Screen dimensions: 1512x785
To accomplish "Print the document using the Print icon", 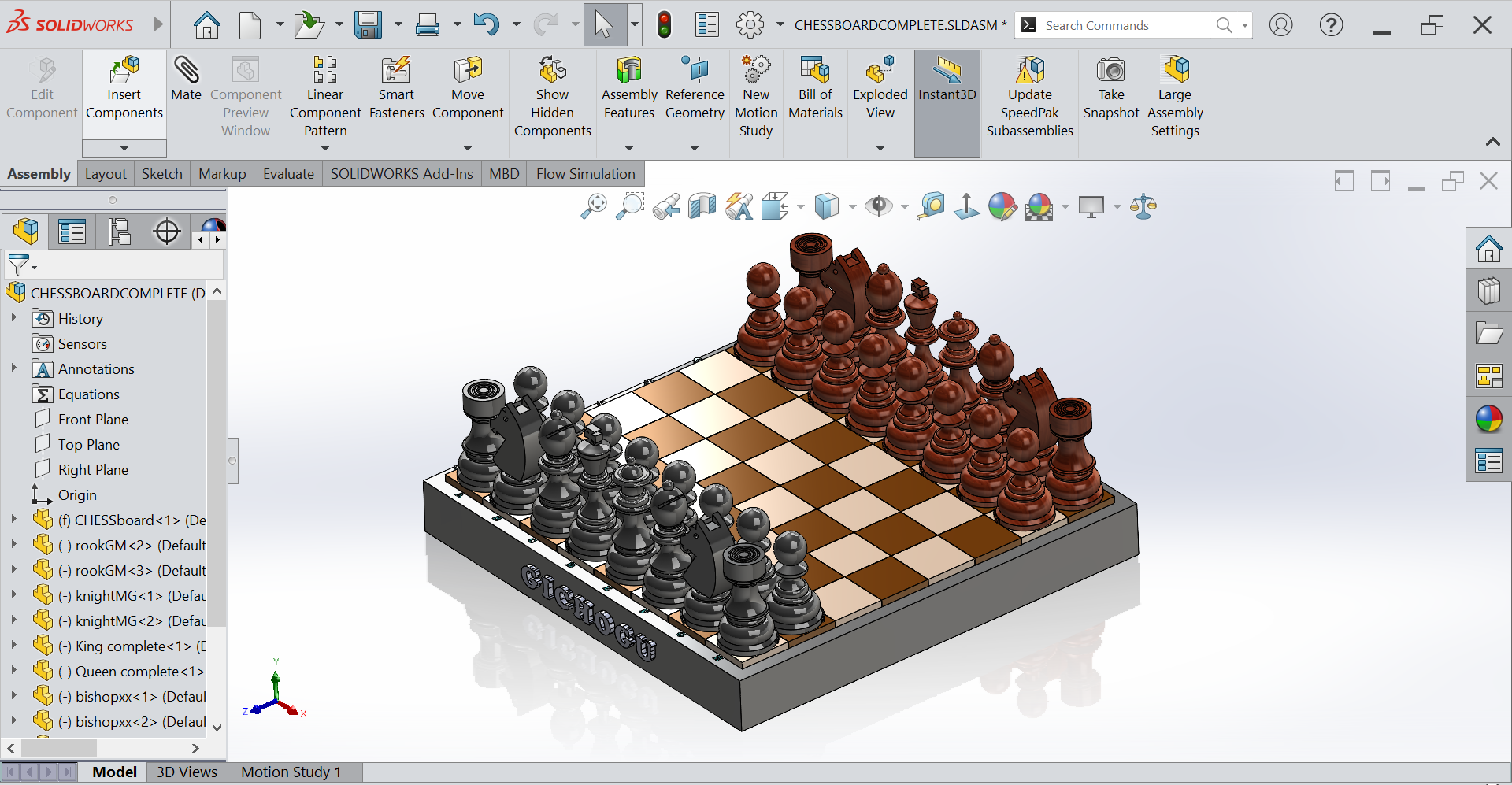I will point(428,25).
